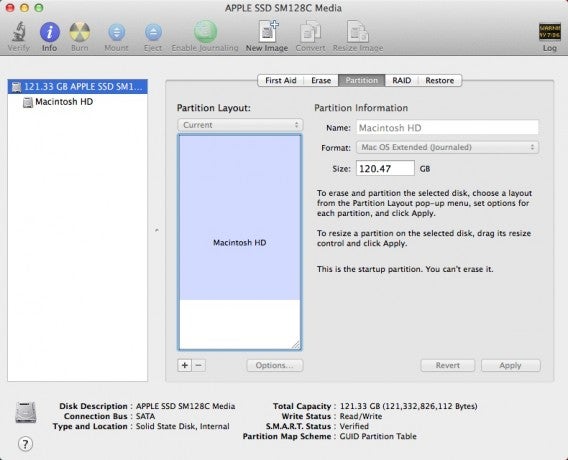Click the Options... button
Viewport: 568px width, 460px height.
275,365
